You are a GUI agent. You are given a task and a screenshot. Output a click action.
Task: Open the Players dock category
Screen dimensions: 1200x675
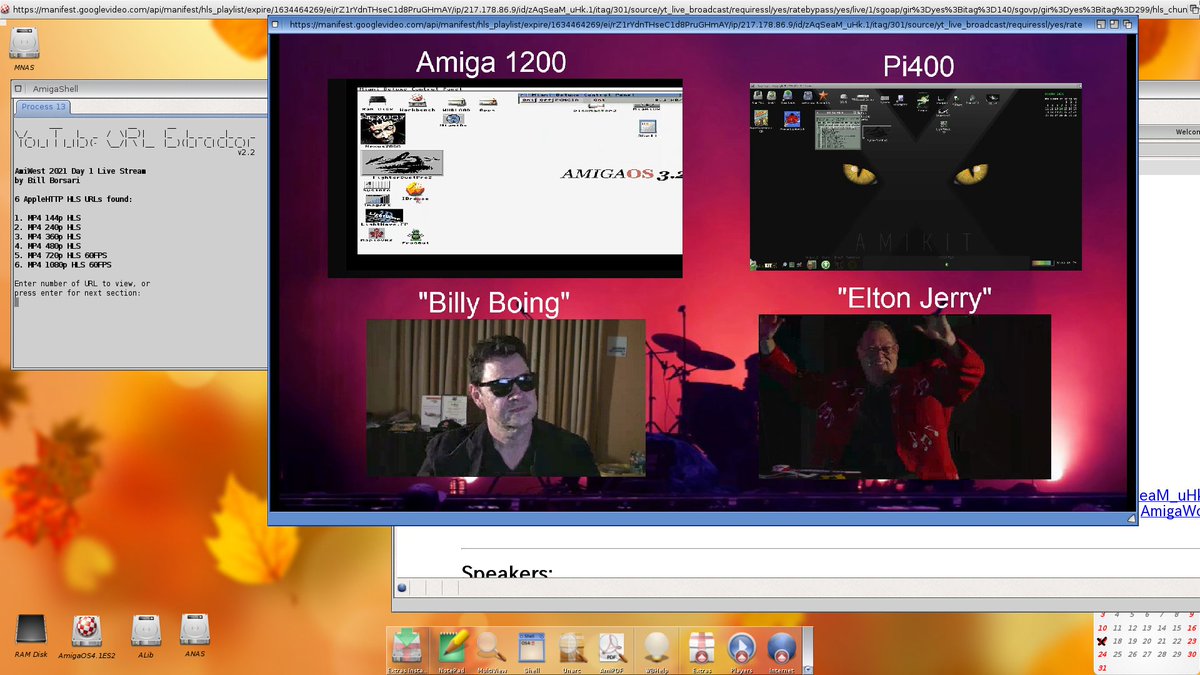click(741, 651)
